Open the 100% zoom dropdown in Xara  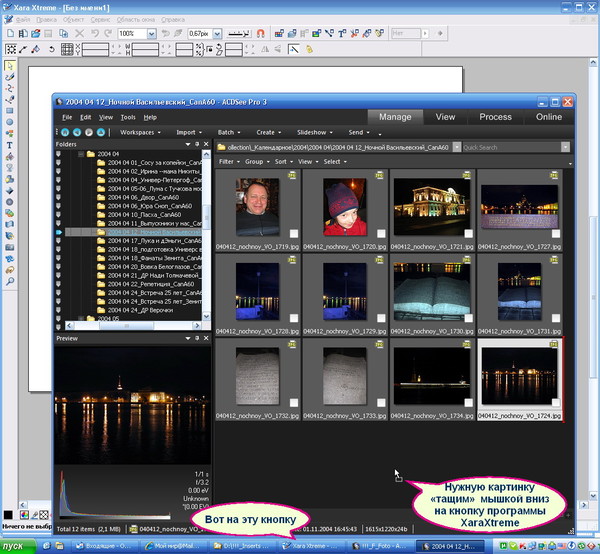[152, 34]
